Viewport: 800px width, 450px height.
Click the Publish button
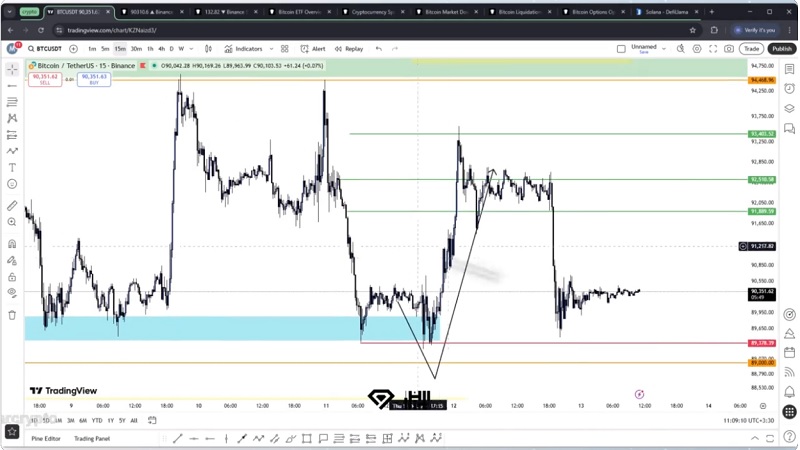click(781, 48)
